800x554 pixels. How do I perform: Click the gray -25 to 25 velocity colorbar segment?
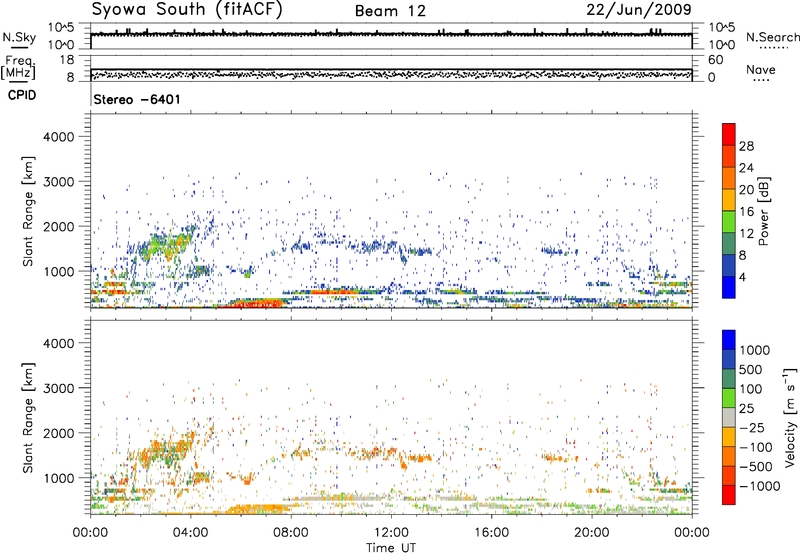click(x=729, y=417)
